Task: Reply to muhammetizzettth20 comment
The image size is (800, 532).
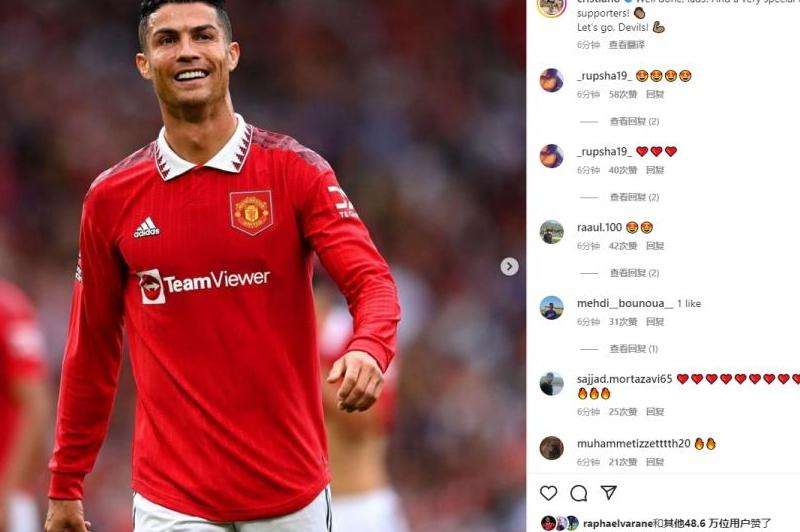Action: tap(655, 462)
